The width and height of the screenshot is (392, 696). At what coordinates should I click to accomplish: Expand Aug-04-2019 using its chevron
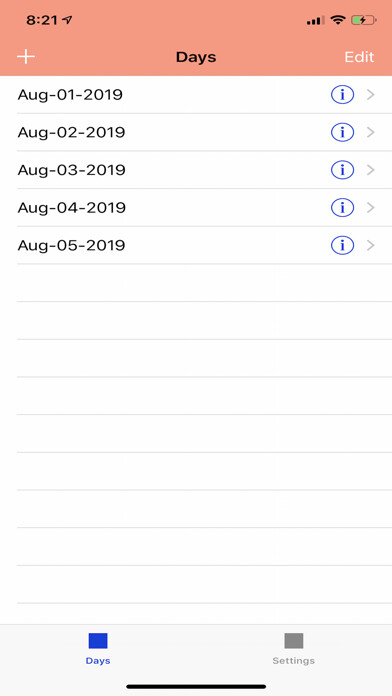point(371,208)
